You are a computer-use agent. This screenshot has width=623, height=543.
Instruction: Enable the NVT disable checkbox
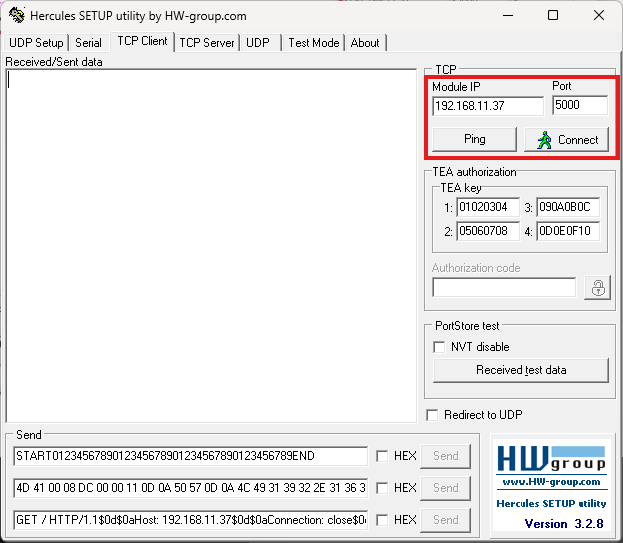pyautogui.click(x=439, y=347)
